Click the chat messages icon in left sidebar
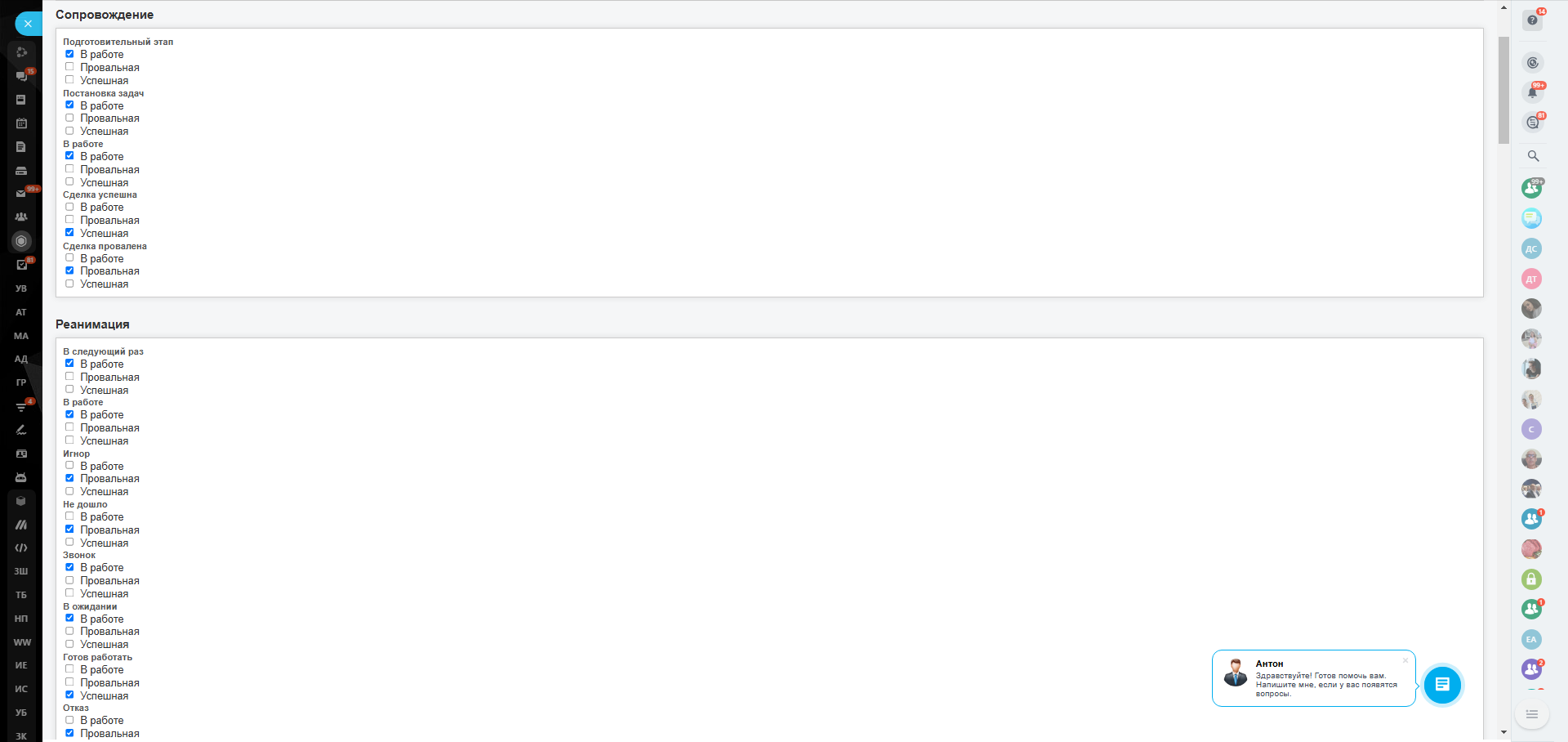The height and width of the screenshot is (742, 1568). pyautogui.click(x=21, y=76)
